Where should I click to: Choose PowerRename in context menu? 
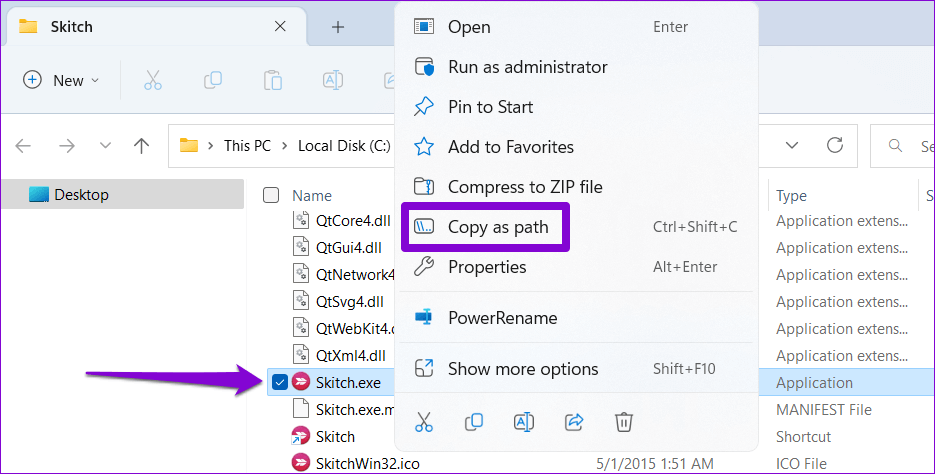pyautogui.click(x=576, y=318)
